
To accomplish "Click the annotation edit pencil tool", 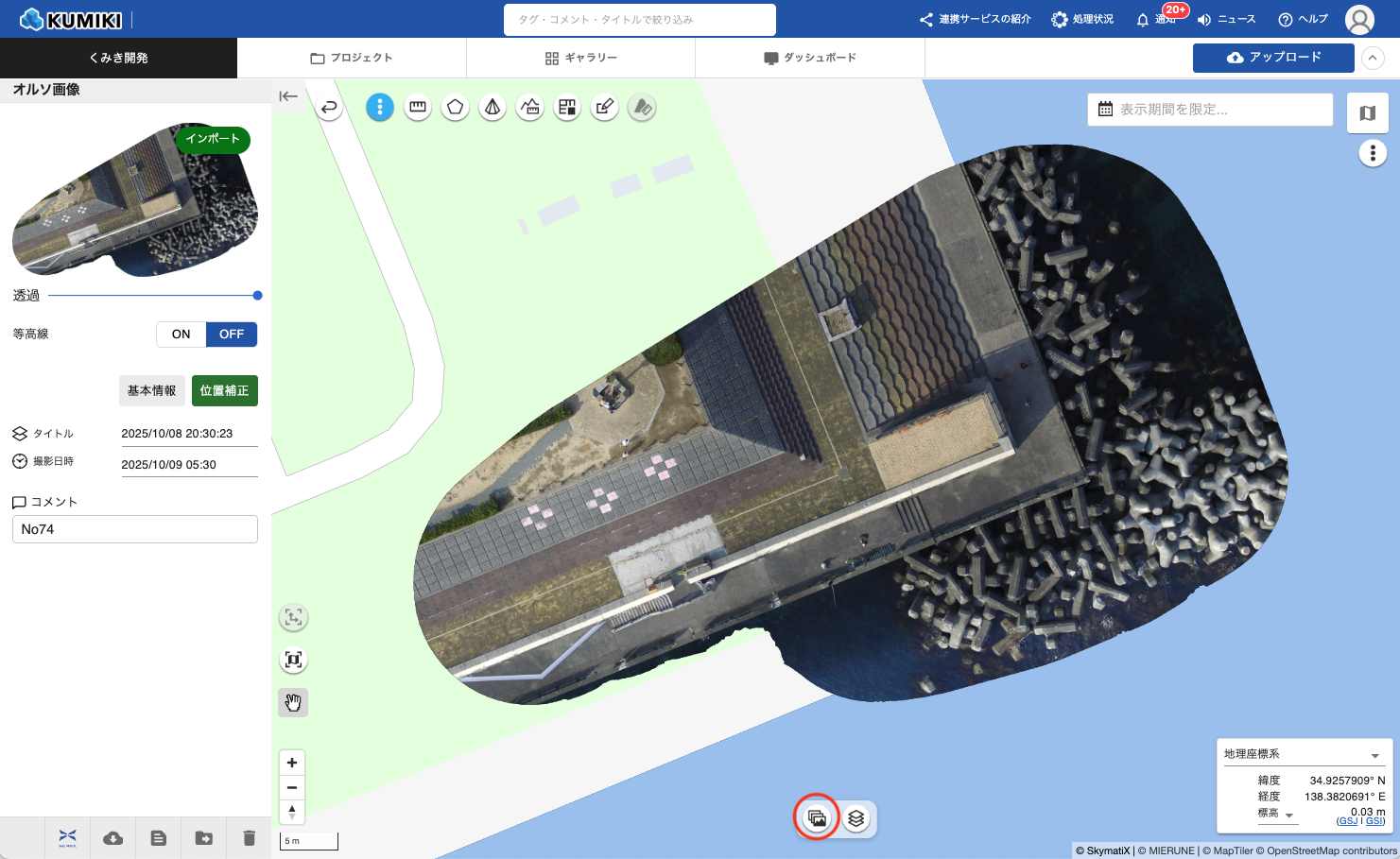I will pos(605,108).
